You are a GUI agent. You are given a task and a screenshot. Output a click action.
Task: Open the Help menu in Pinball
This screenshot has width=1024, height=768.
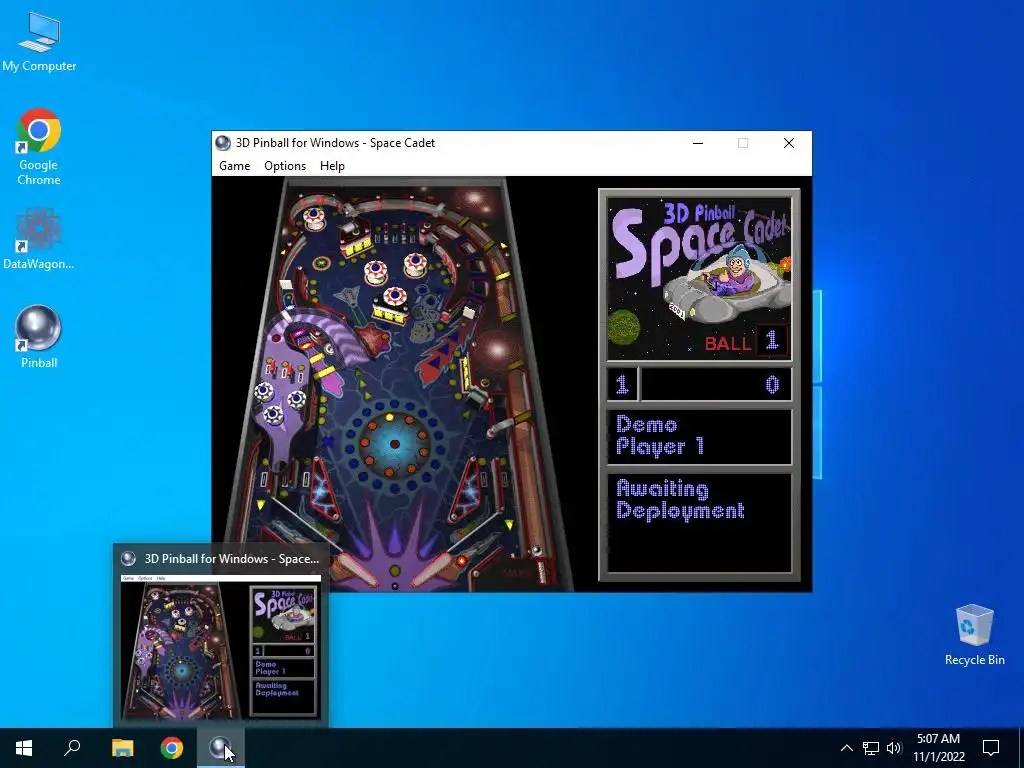click(332, 166)
